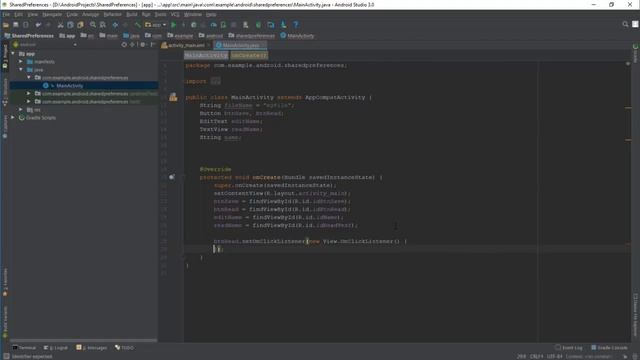Open the Edit menu
The width and height of the screenshot is (640, 360).
[18, 14]
